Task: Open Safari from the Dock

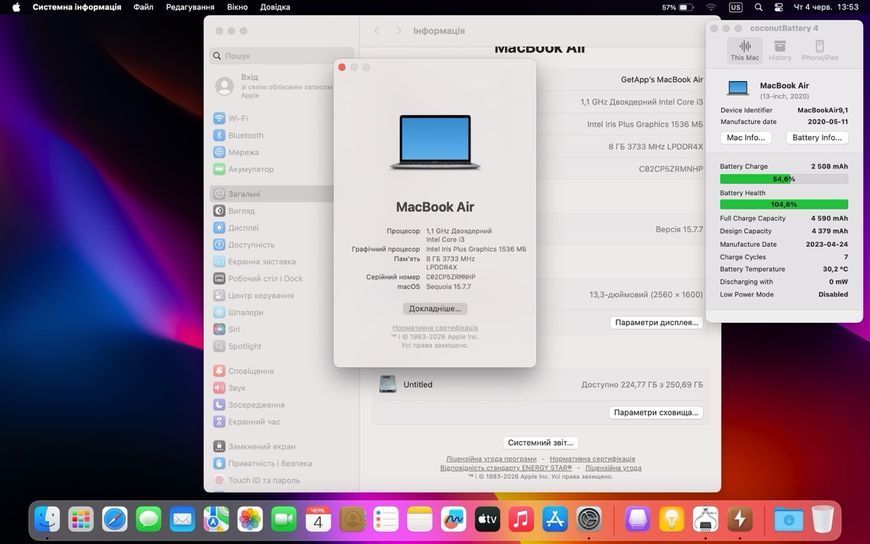Action: pos(115,520)
